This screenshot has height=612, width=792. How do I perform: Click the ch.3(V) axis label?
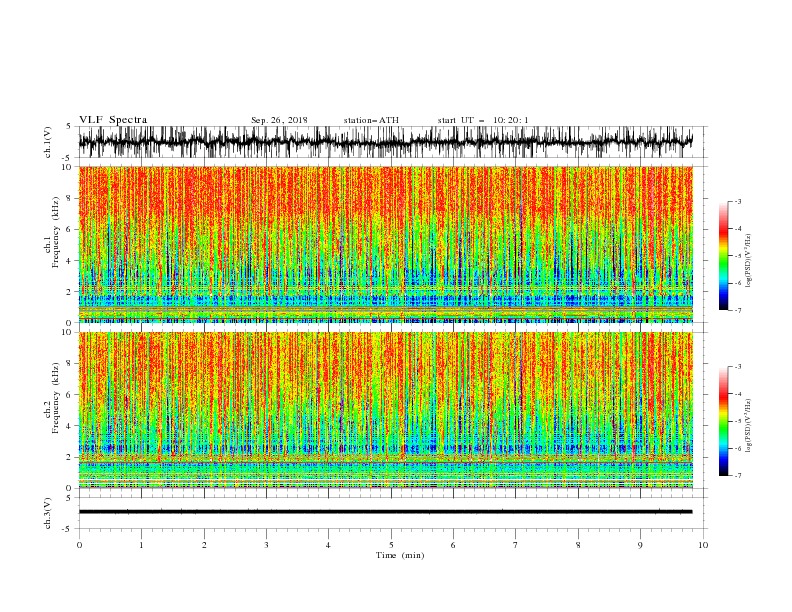[48, 513]
